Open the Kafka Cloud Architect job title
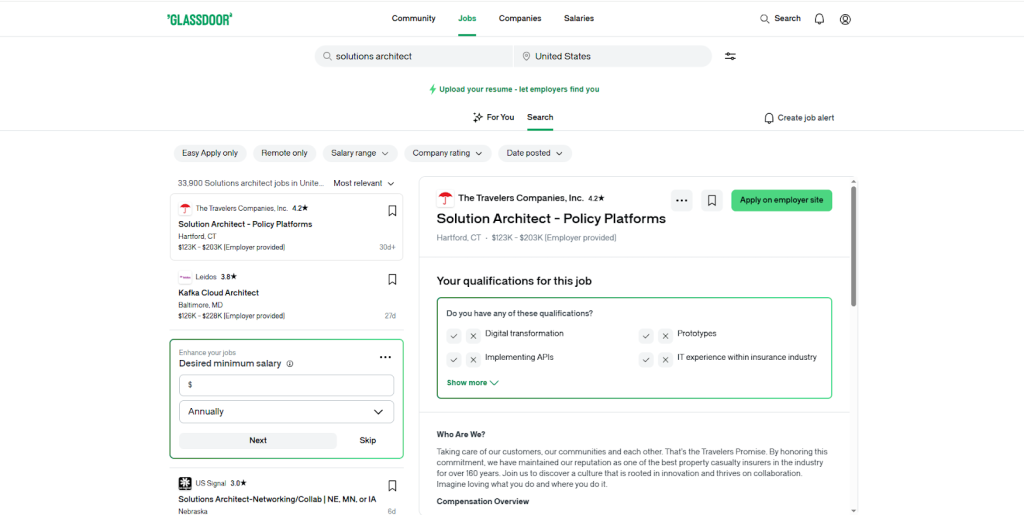The width and height of the screenshot is (1024, 515). pyautogui.click(x=219, y=293)
